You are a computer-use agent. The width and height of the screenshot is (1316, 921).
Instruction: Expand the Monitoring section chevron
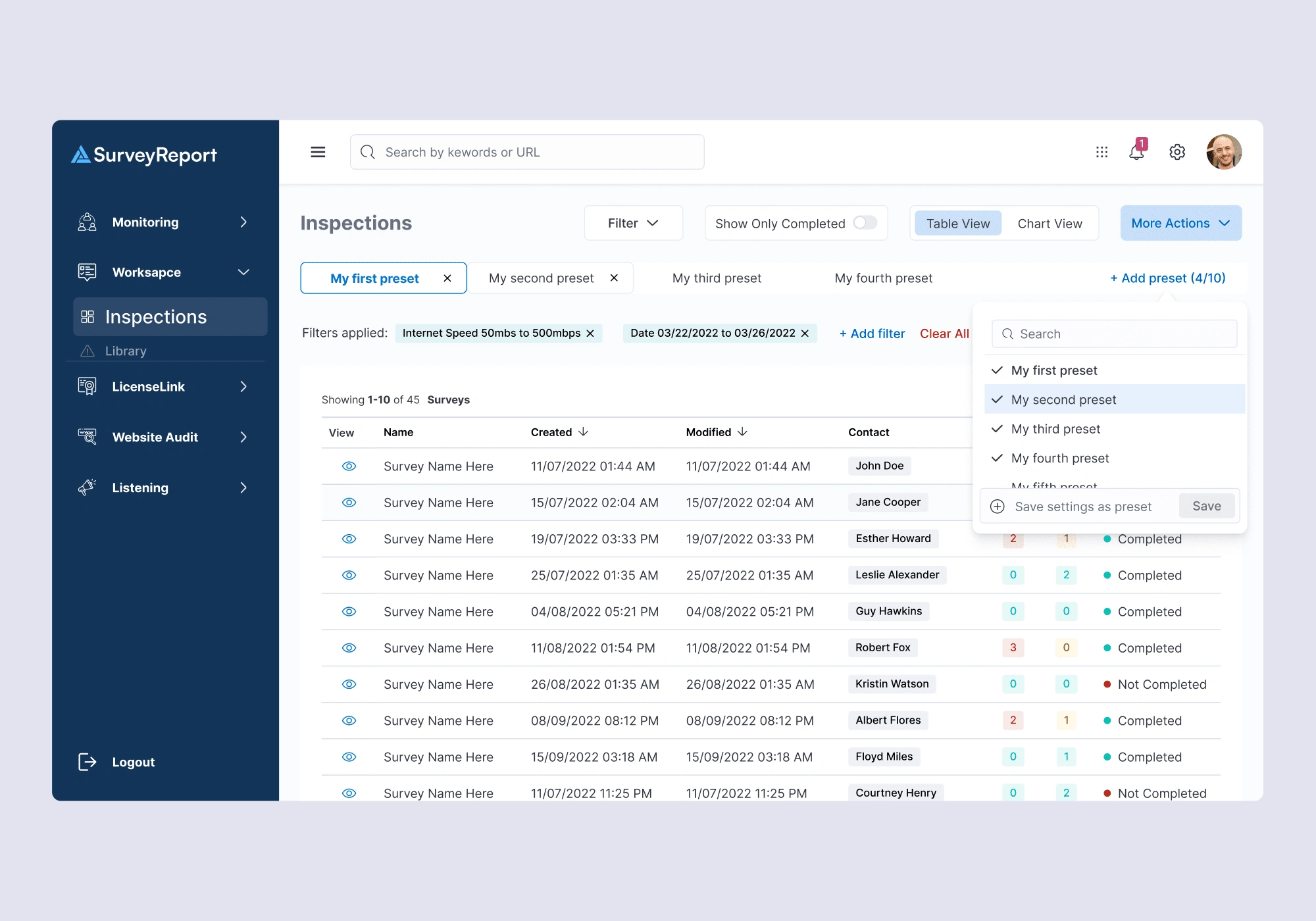pyautogui.click(x=243, y=222)
